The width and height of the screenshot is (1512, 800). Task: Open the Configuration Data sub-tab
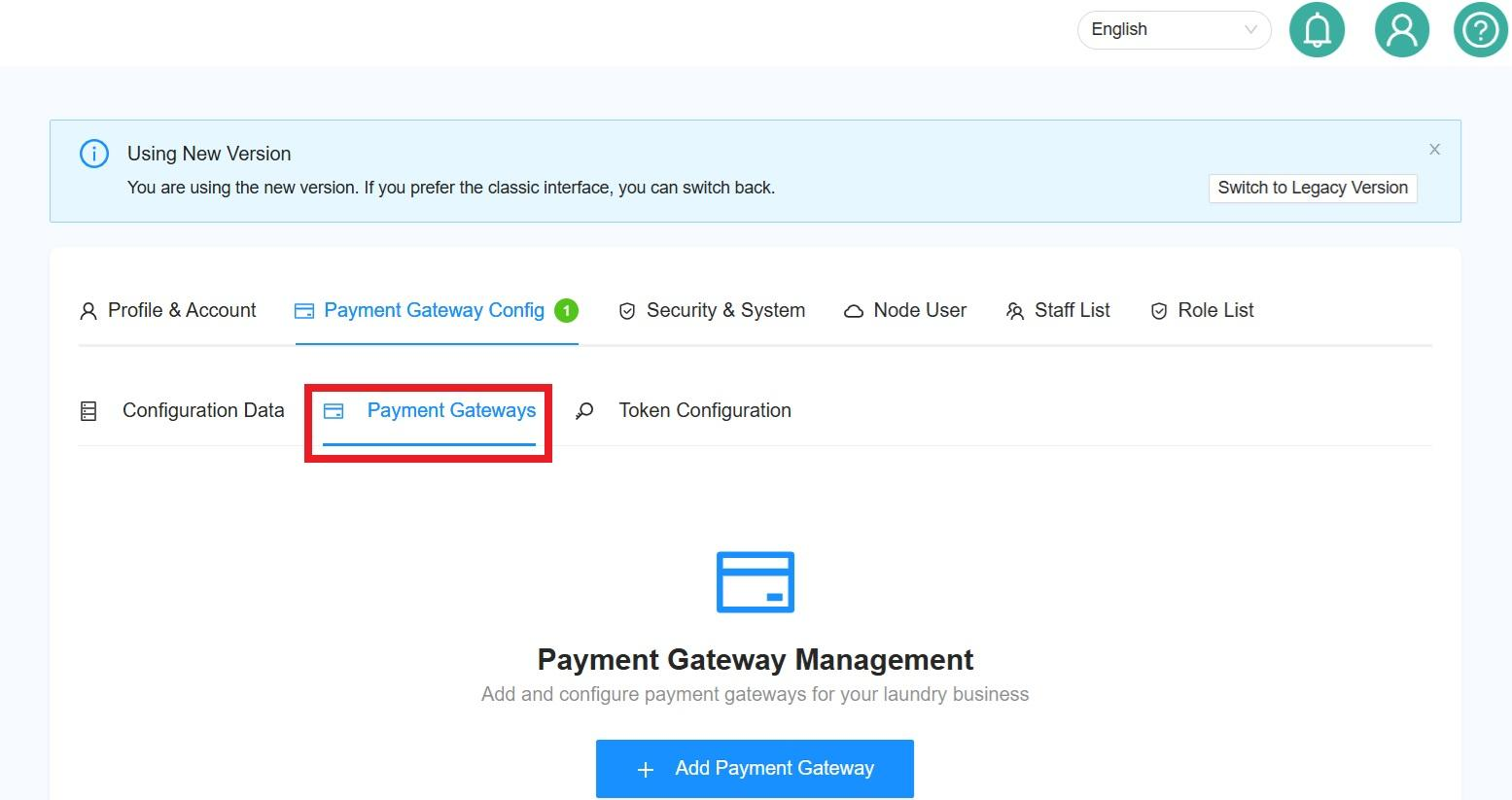coord(183,410)
